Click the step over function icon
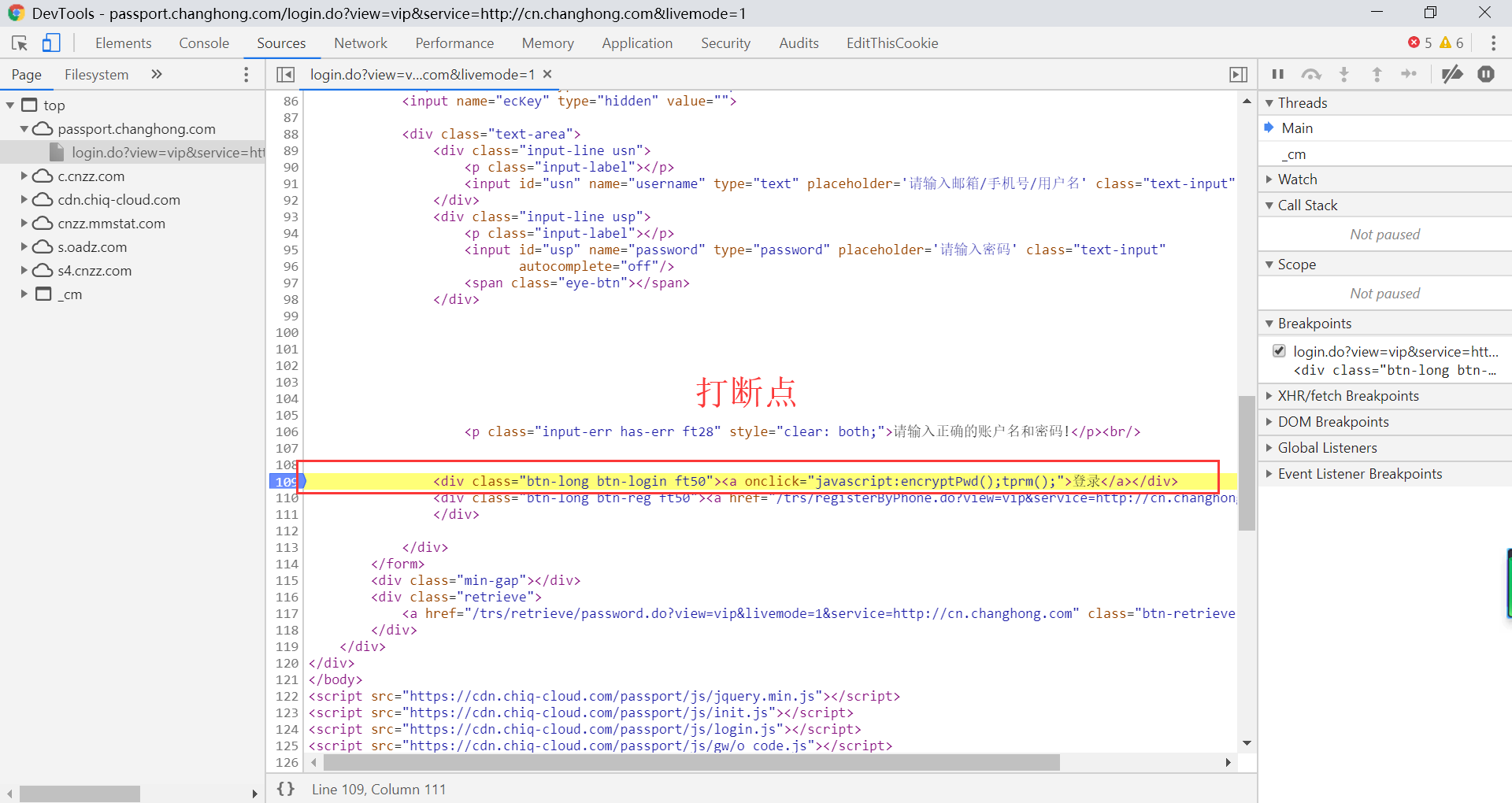The height and width of the screenshot is (803, 1512). 1311,74
